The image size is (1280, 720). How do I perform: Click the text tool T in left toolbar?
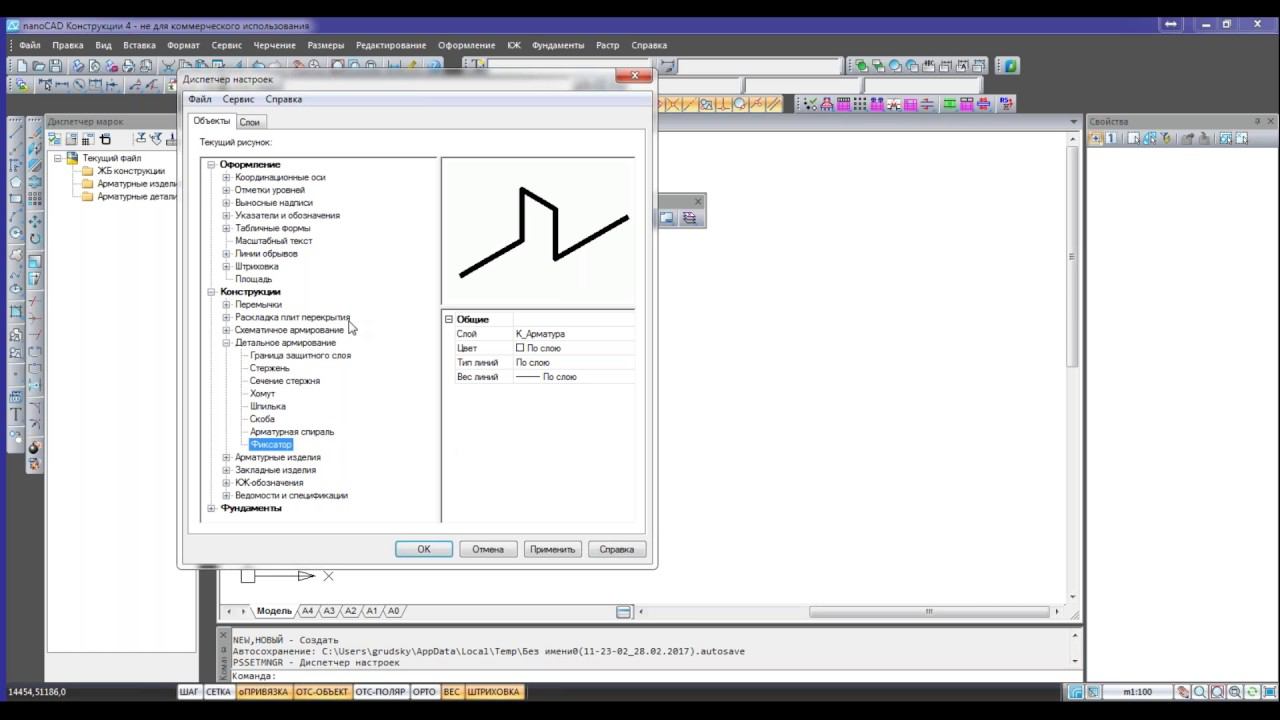(16, 414)
